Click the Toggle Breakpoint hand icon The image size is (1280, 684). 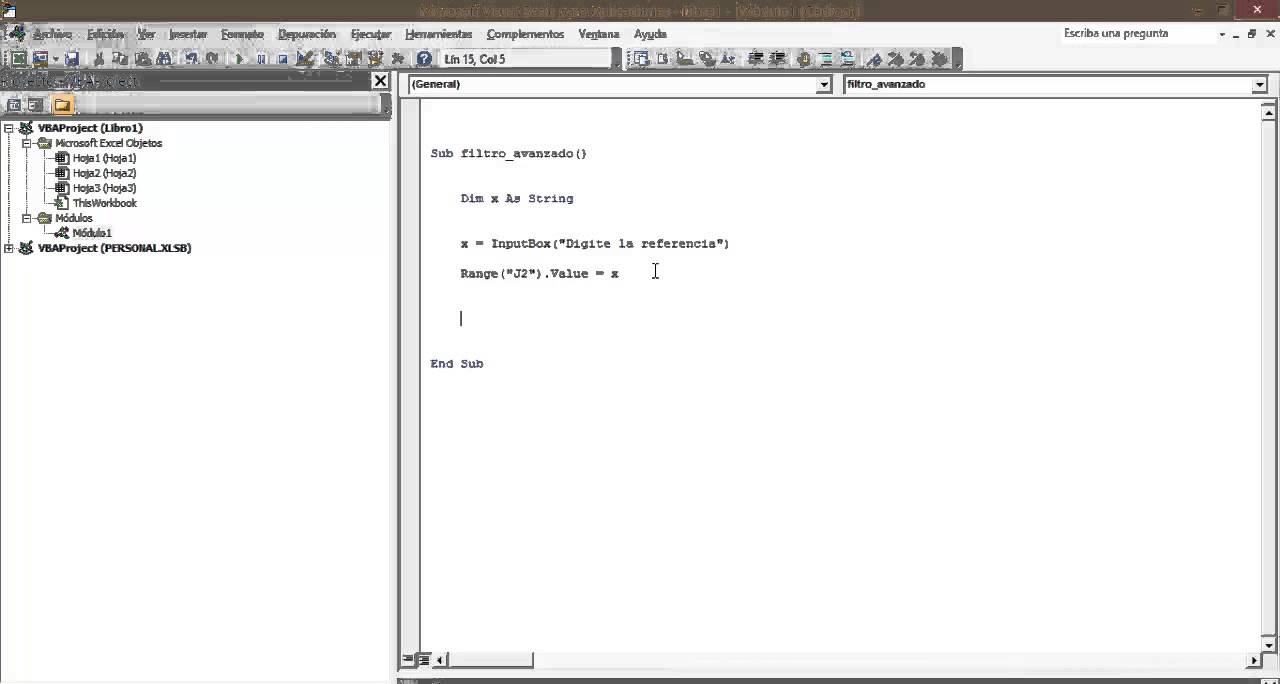(x=803, y=59)
